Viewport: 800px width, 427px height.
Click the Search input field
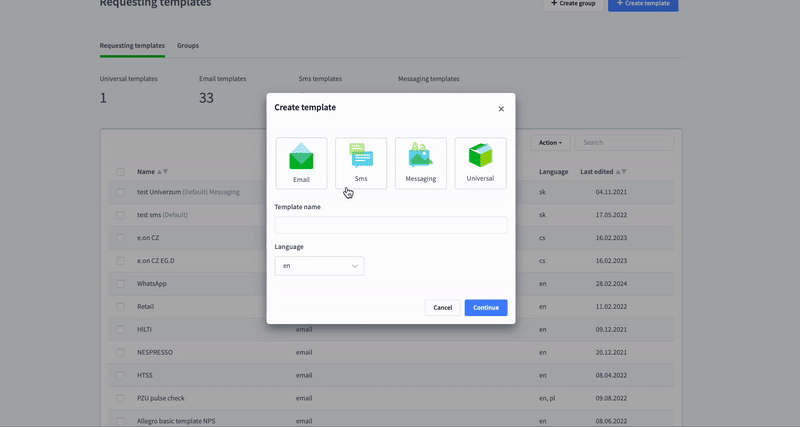[x=624, y=143]
